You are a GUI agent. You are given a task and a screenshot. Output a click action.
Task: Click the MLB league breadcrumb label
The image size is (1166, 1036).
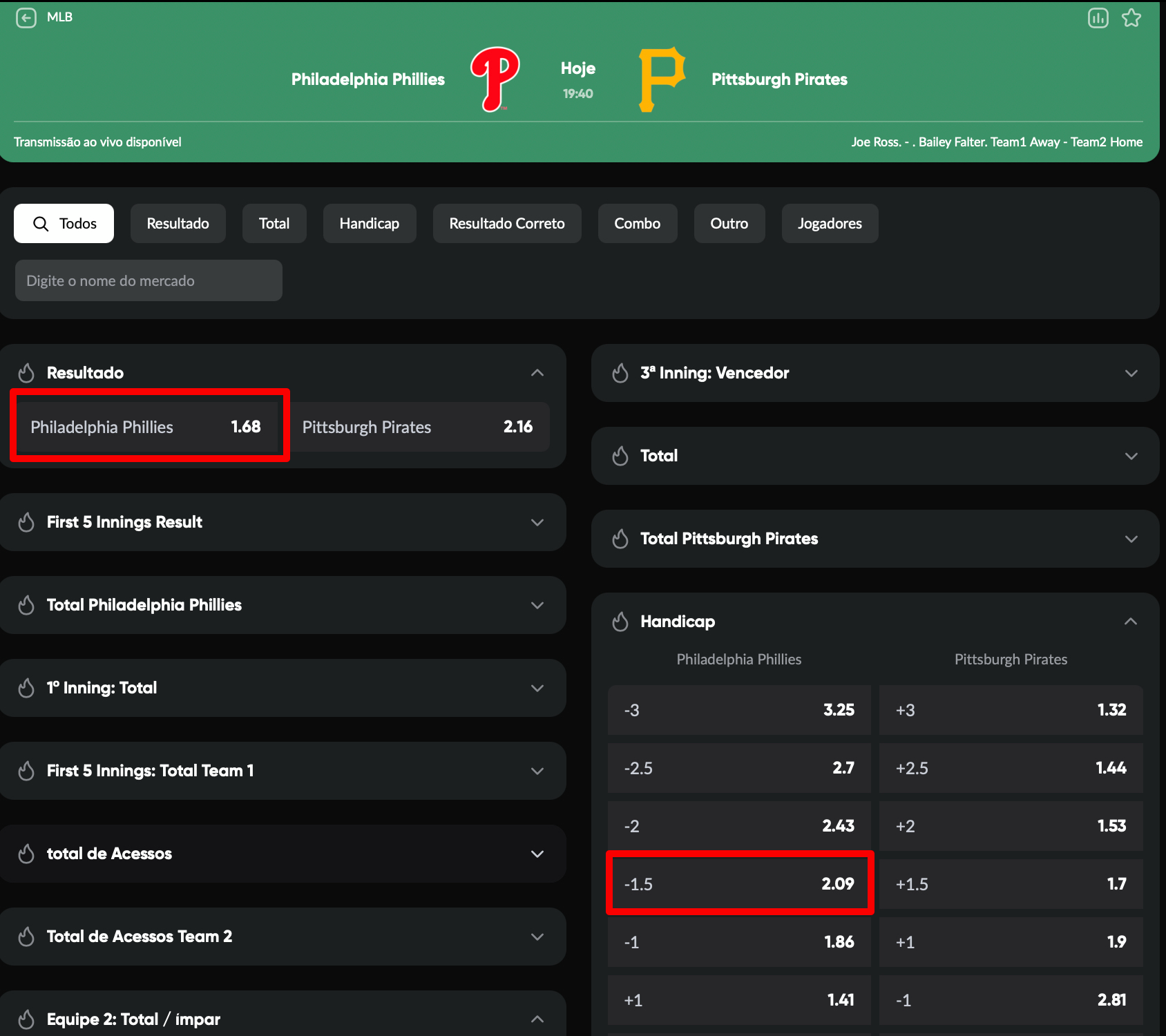pyautogui.click(x=59, y=17)
